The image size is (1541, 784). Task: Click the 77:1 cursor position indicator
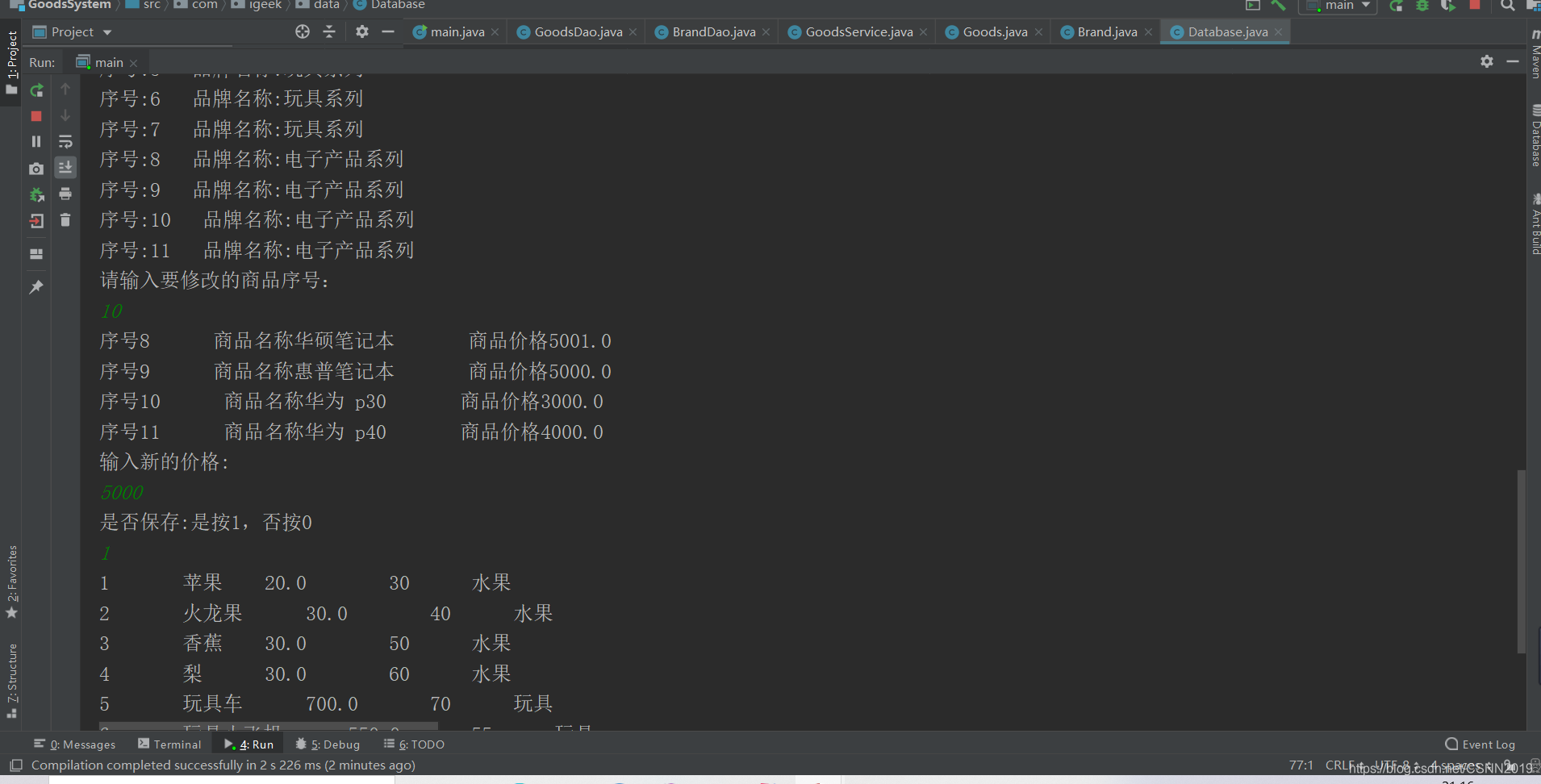1301,765
